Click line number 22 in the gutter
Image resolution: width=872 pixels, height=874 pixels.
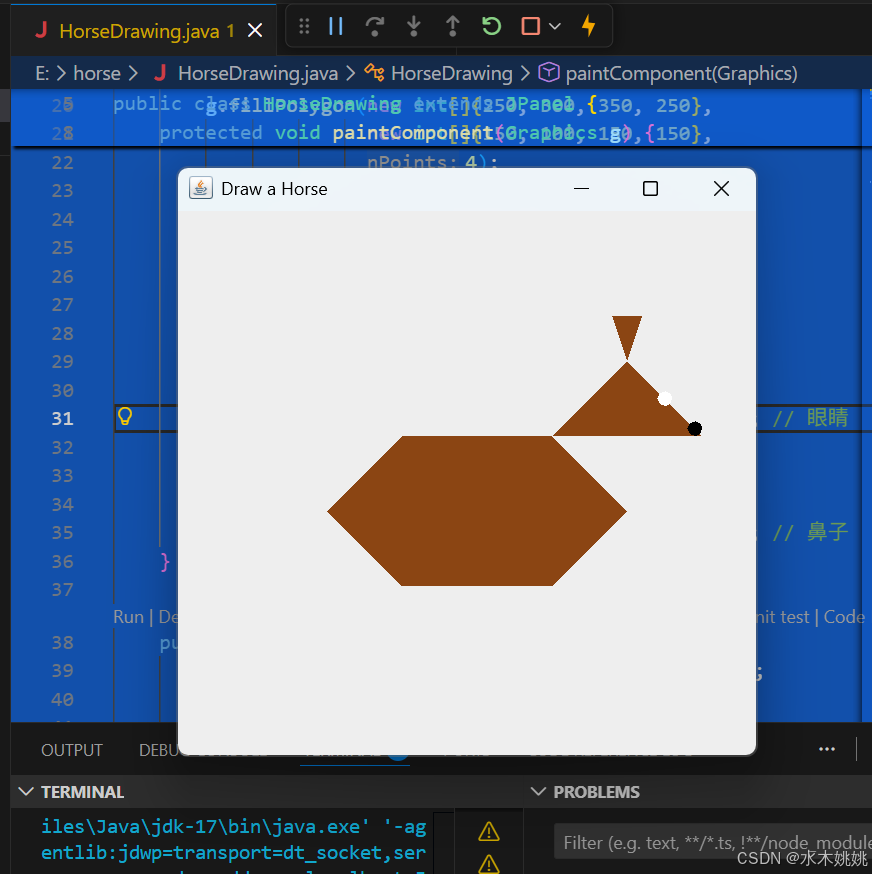pos(62,163)
